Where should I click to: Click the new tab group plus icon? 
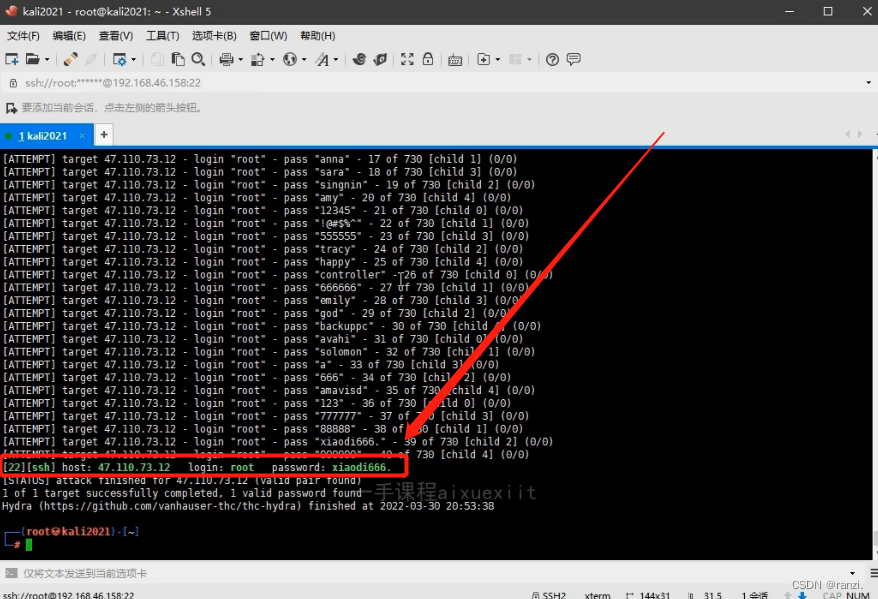point(483,59)
